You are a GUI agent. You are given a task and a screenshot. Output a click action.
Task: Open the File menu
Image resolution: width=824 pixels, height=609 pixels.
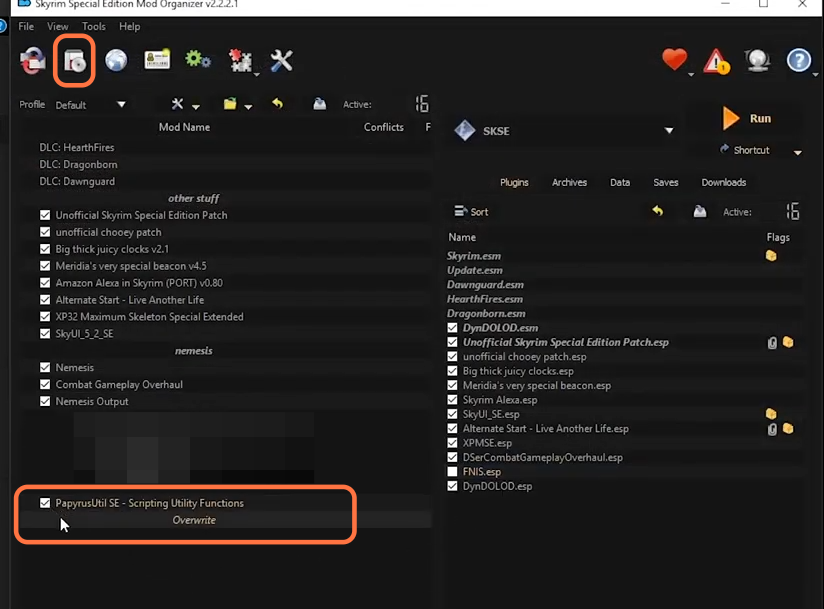tap(26, 26)
